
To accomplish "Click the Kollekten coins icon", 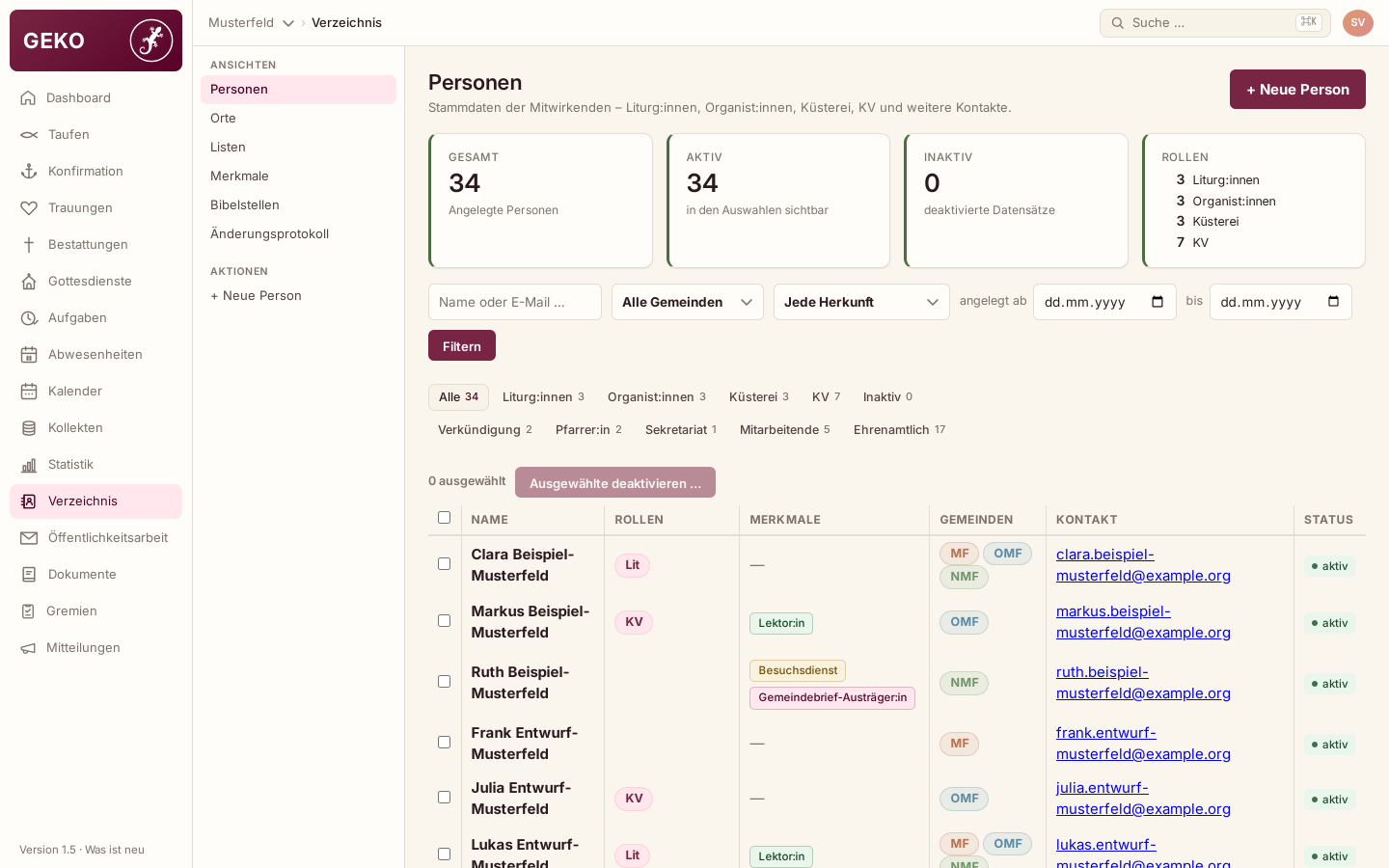I will [x=29, y=427].
